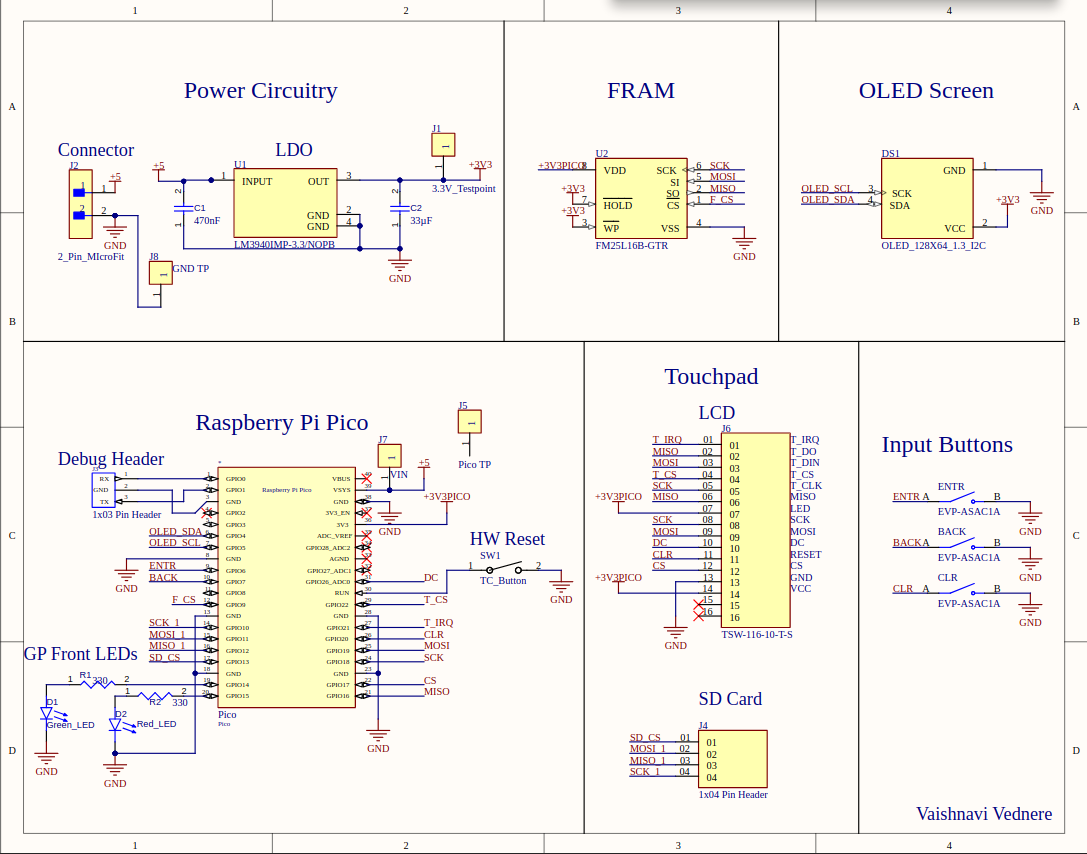The image size is (1087, 854).
Task: Click the FRAM section title
Action: [641, 90]
